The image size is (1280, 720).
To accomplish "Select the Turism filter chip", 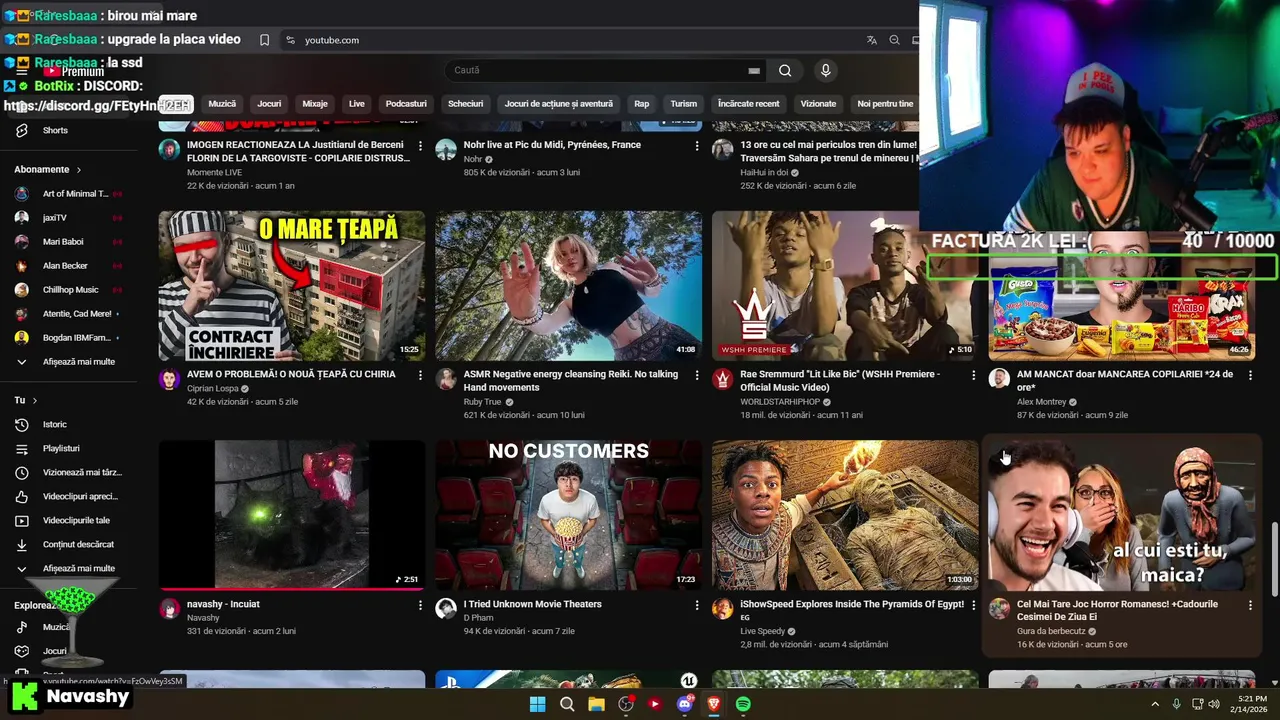I will [x=684, y=104].
